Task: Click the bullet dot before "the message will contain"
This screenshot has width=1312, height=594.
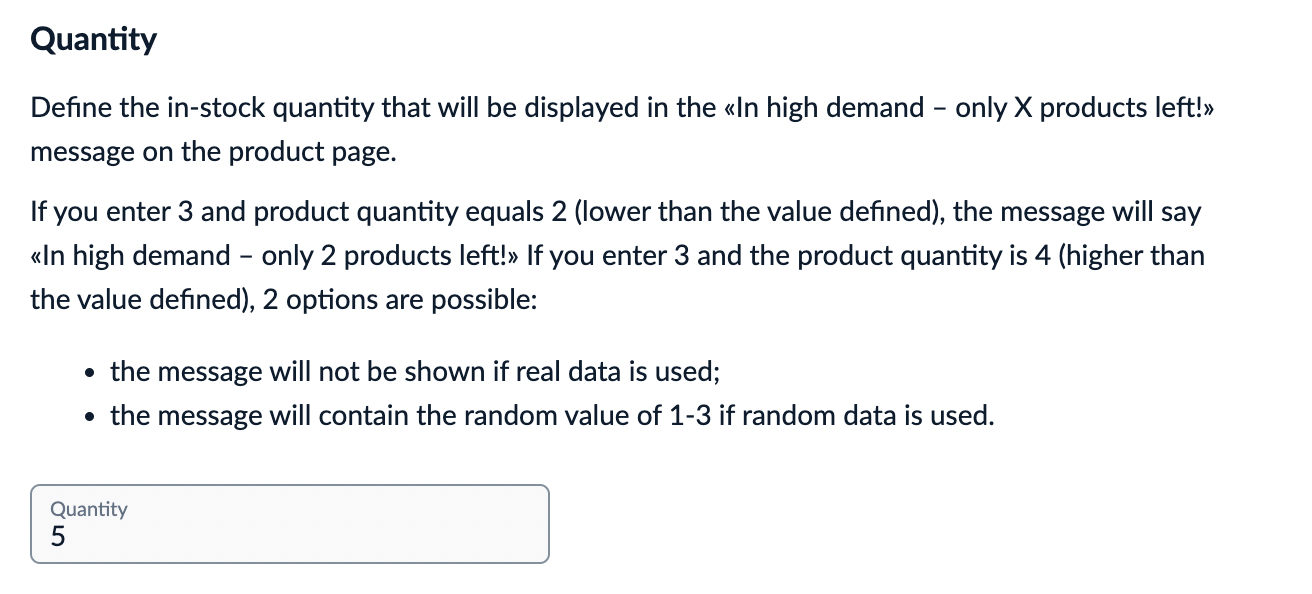Action: [x=90, y=417]
